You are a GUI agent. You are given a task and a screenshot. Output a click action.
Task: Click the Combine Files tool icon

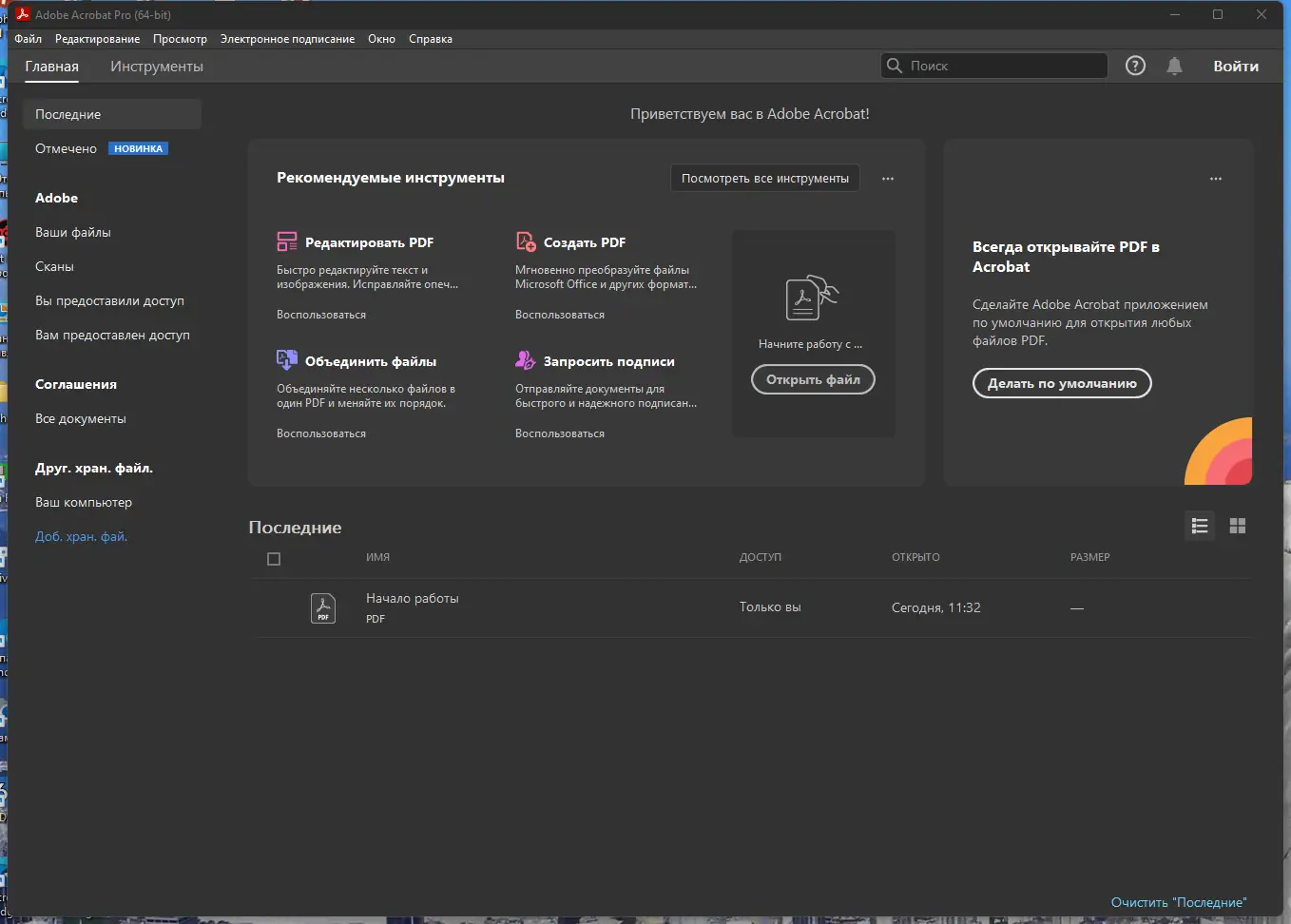coord(287,360)
